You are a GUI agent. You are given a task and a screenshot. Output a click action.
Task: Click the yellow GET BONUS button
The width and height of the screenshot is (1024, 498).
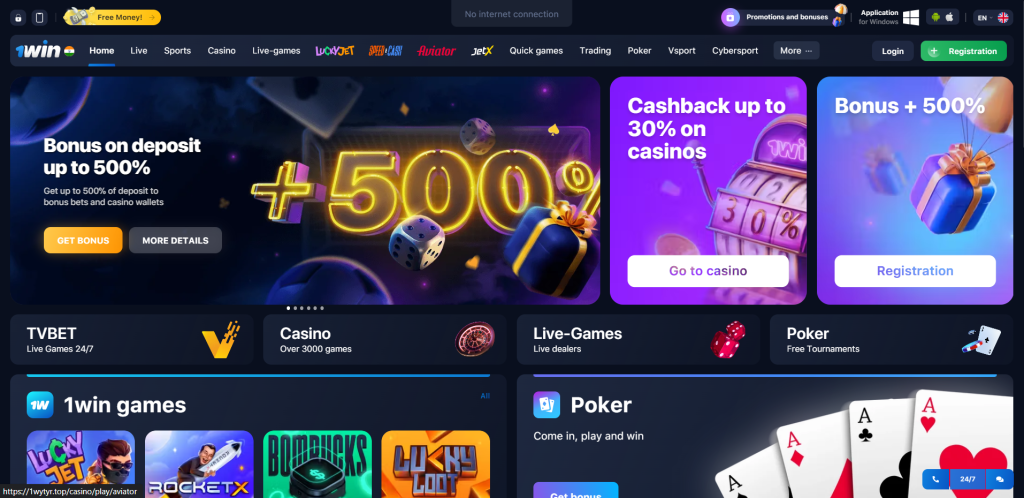(x=83, y=240)
